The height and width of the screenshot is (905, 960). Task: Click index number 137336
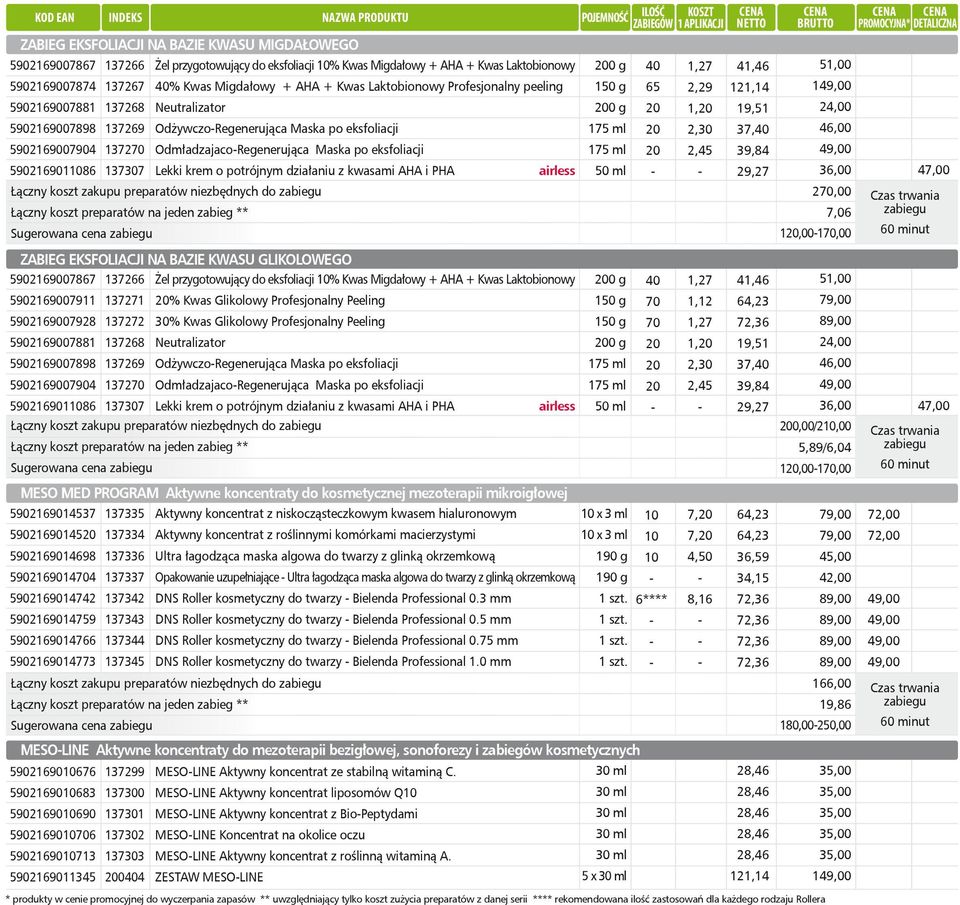coord(125,556)
